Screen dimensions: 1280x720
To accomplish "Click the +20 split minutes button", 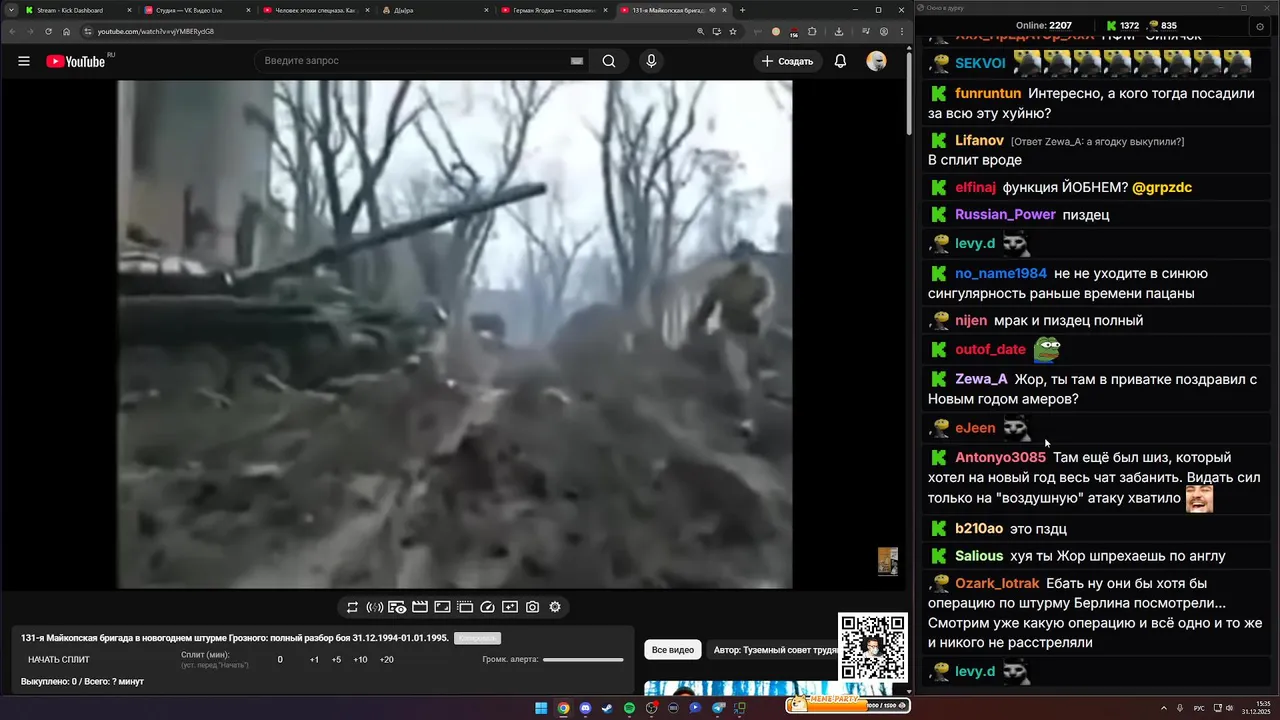I will click(x=387, y=660).
